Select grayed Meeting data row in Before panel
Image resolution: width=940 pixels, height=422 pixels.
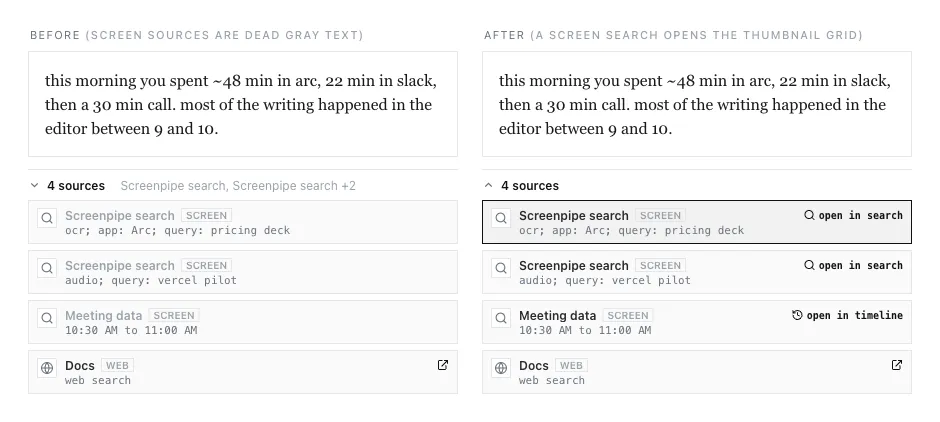click(243, 322)
